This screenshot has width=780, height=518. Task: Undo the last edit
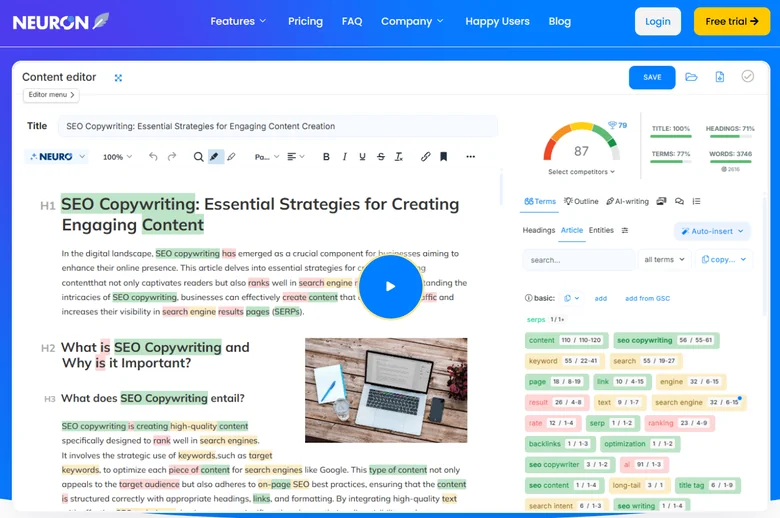[x=153, y=157]
